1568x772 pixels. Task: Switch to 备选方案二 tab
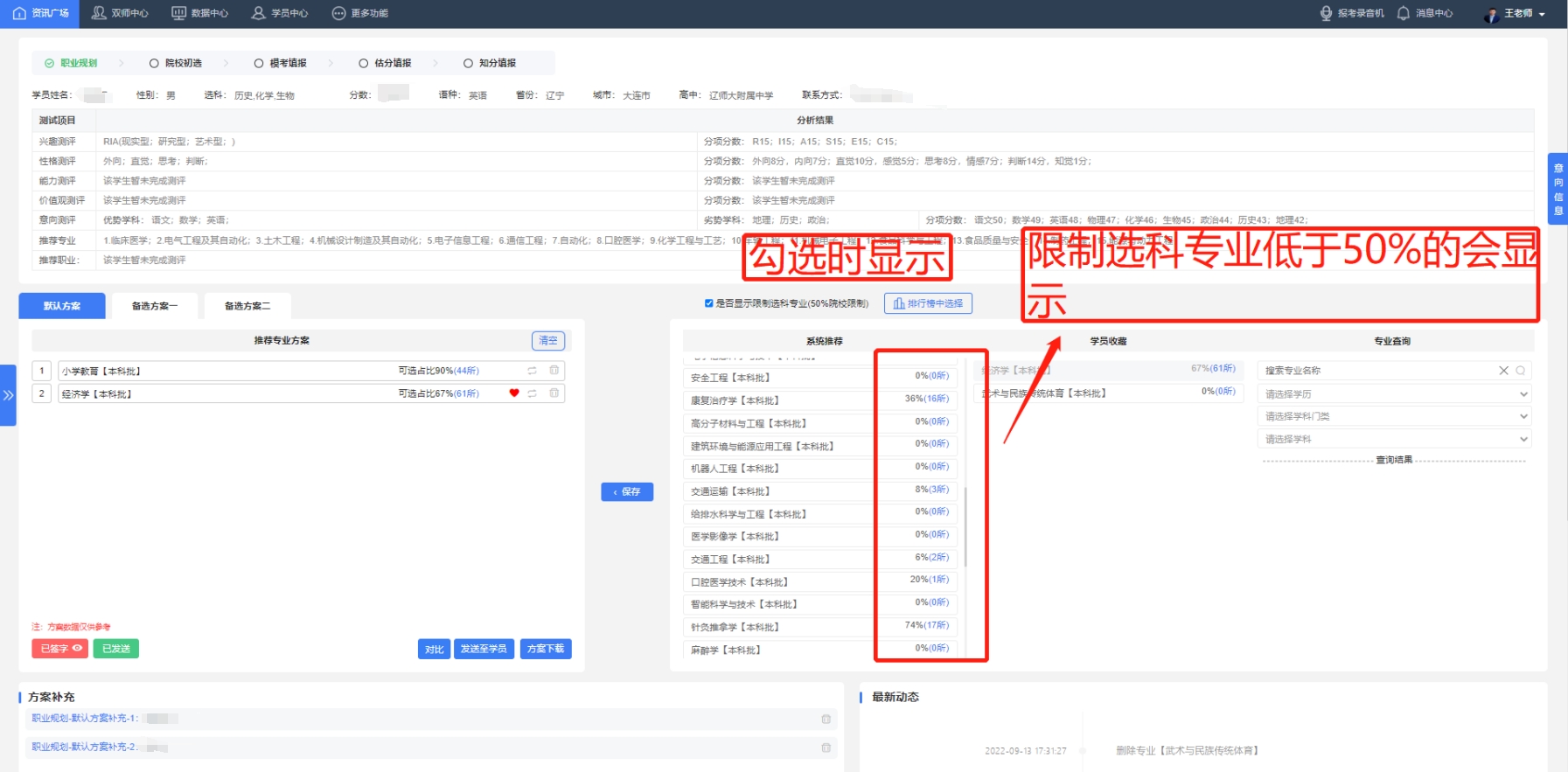click(x=247, y=306)
